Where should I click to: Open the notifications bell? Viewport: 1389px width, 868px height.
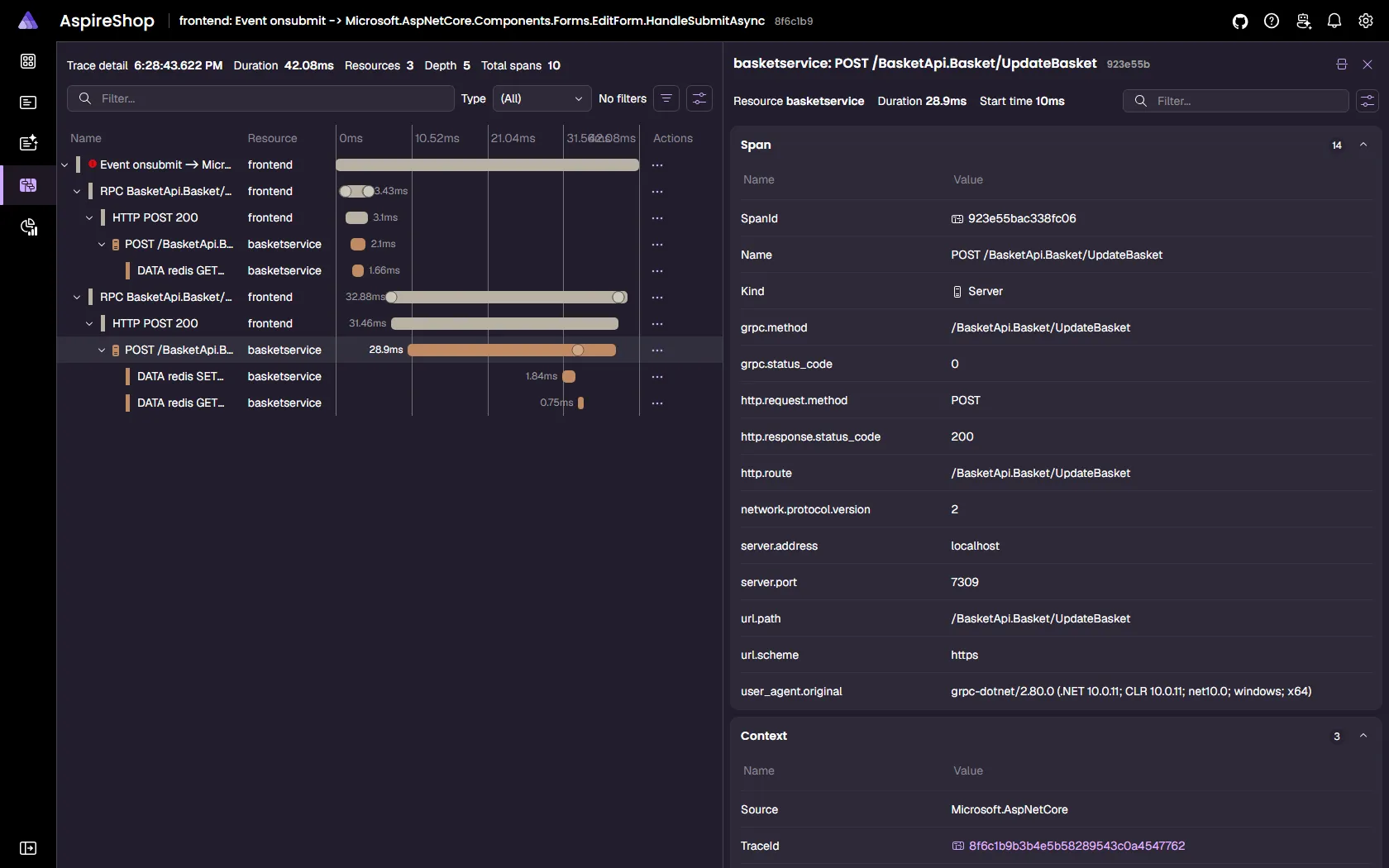click(x=1334, y=21)
